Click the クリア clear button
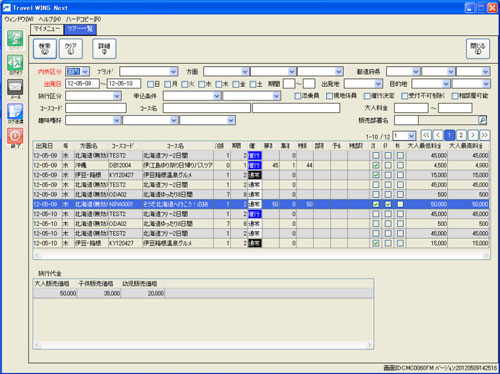500x374 pixels. pos(71,48)
